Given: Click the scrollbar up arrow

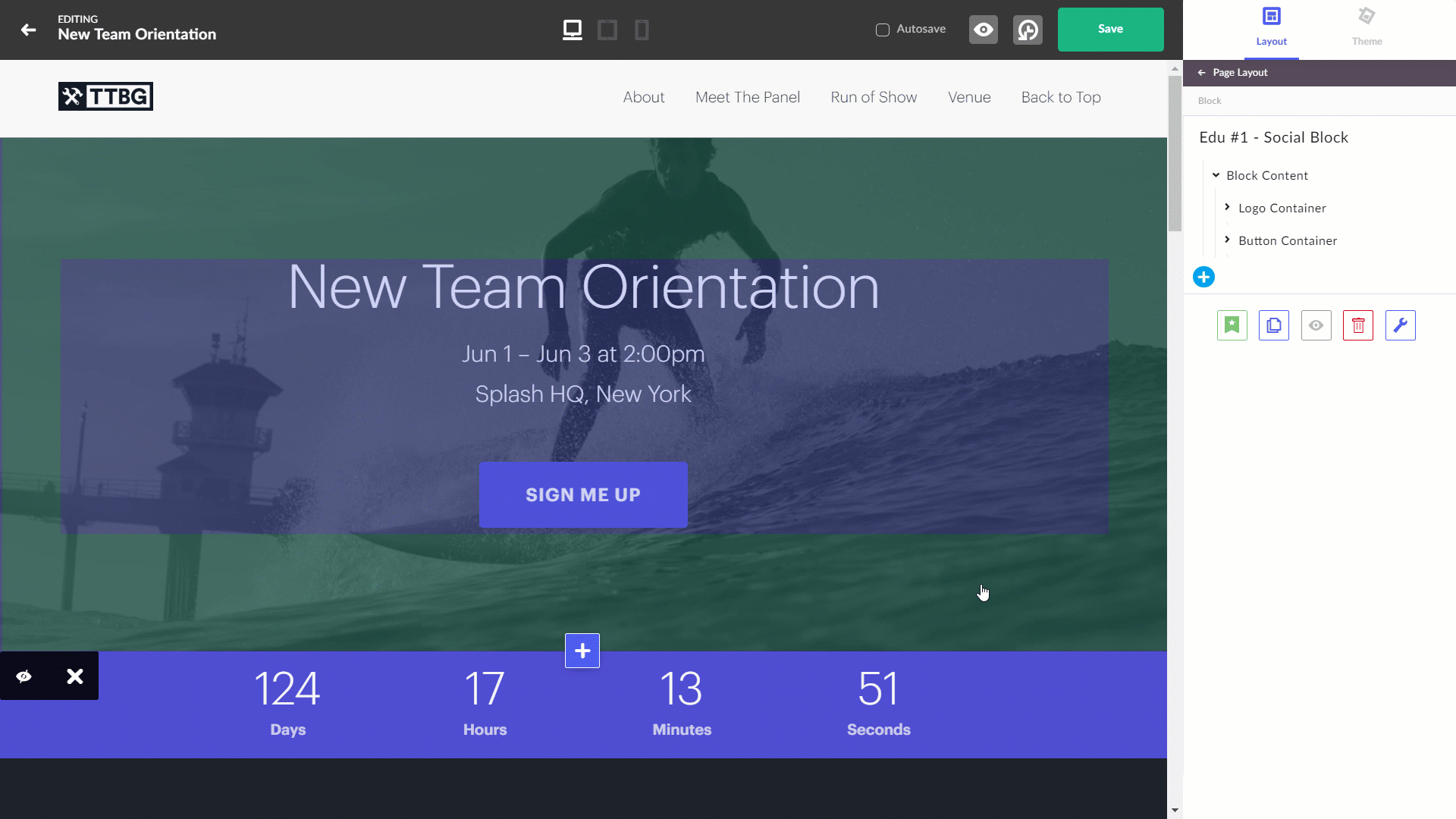Looking at the screenshot, I should tap(1175, 67).
